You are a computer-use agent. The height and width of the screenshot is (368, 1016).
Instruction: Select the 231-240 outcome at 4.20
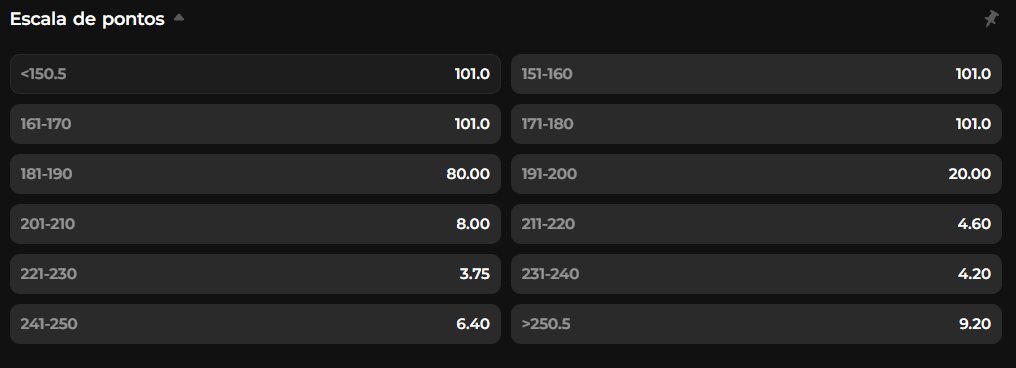[x=756, y=274]
